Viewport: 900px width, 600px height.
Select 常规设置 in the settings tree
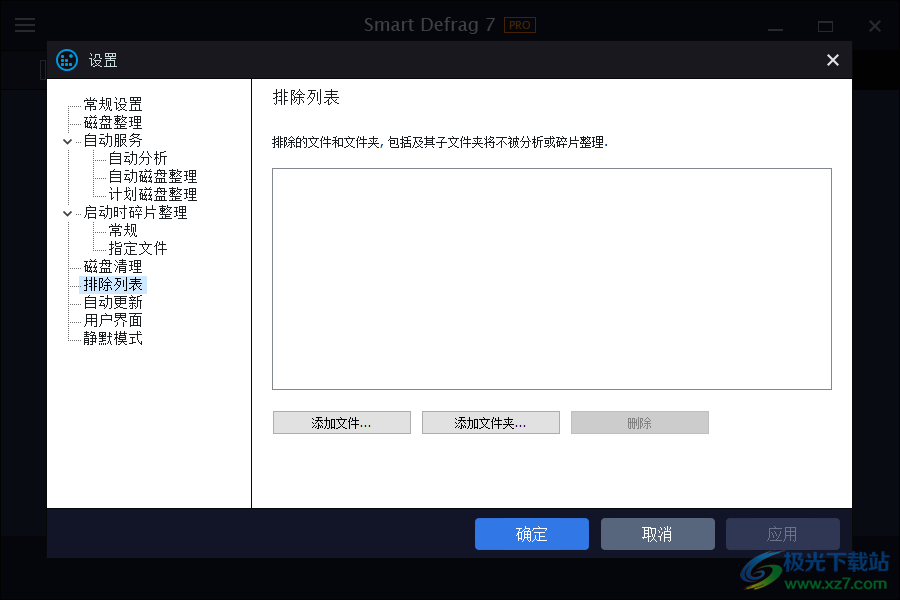113,104
